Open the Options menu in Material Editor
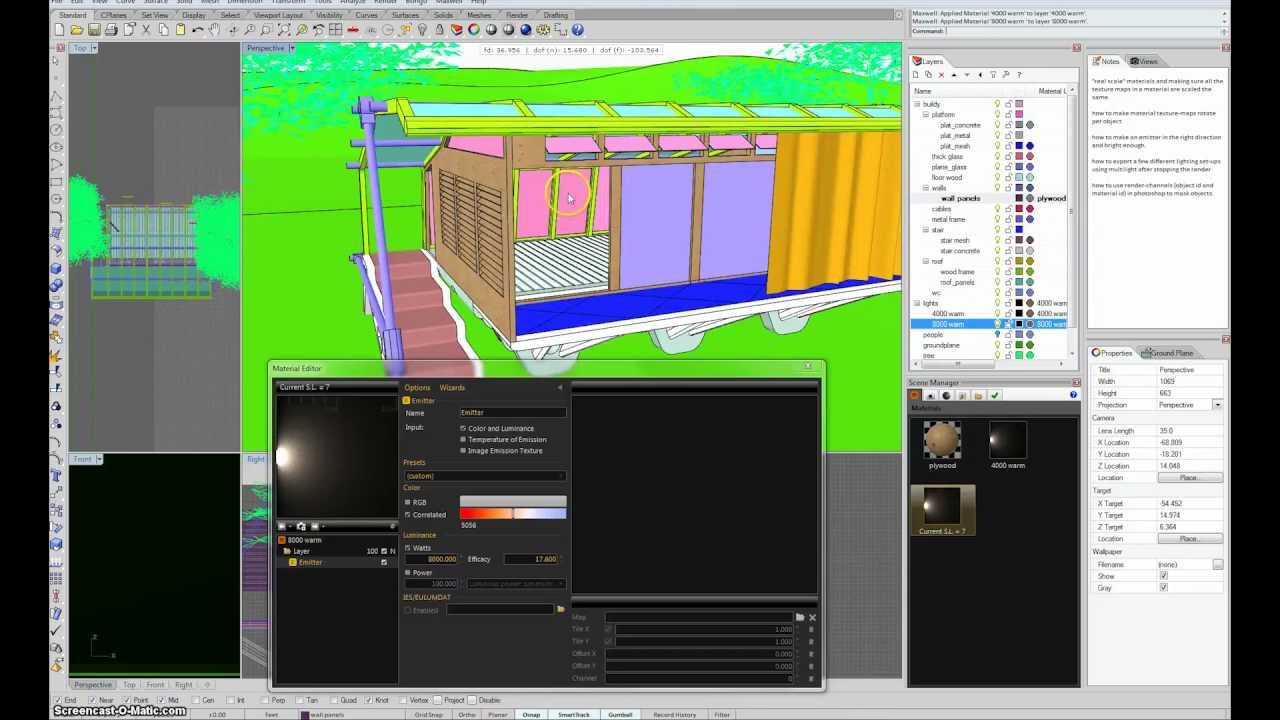Viewport: 1280px width, 720px height. click(417, 387)
